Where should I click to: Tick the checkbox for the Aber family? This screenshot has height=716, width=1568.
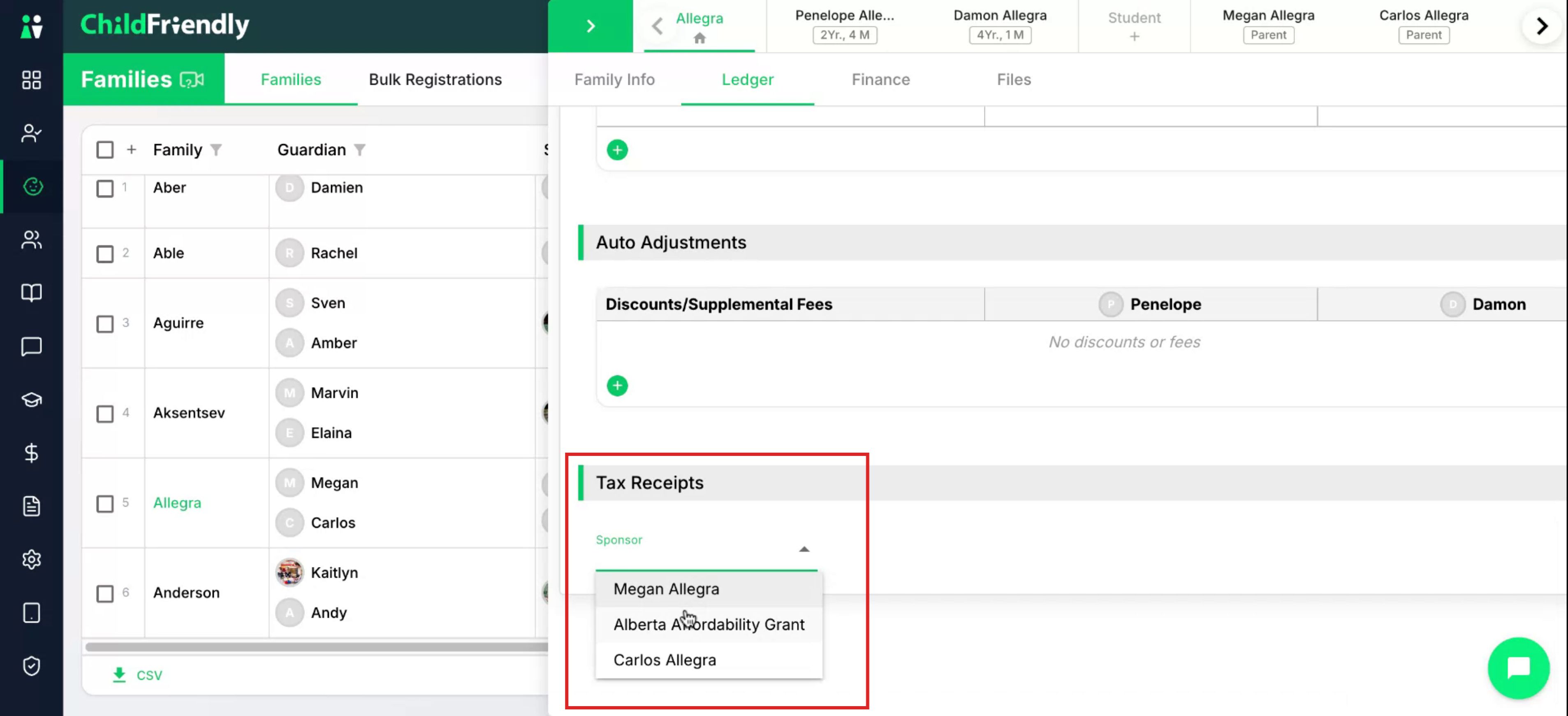point(105,188)
